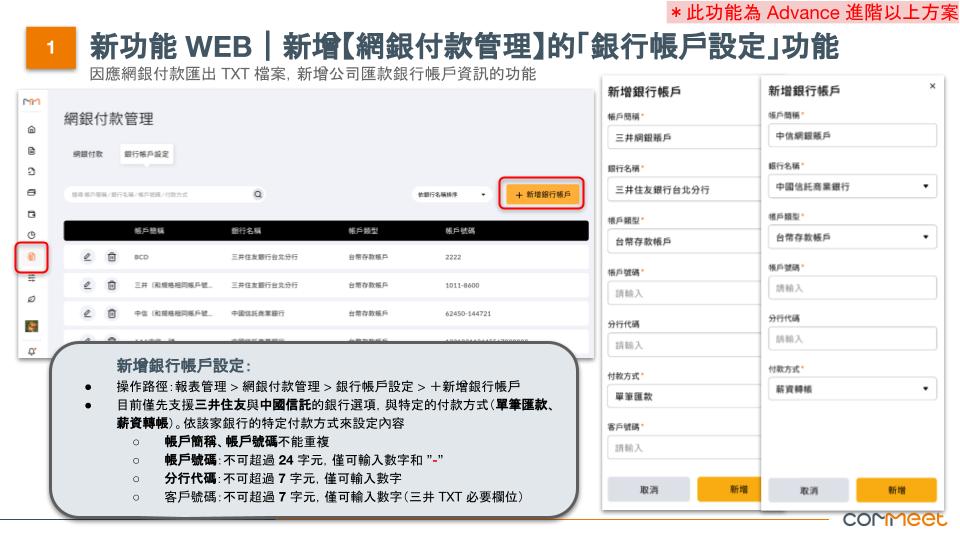Select the 2222 account number cell

453,257
